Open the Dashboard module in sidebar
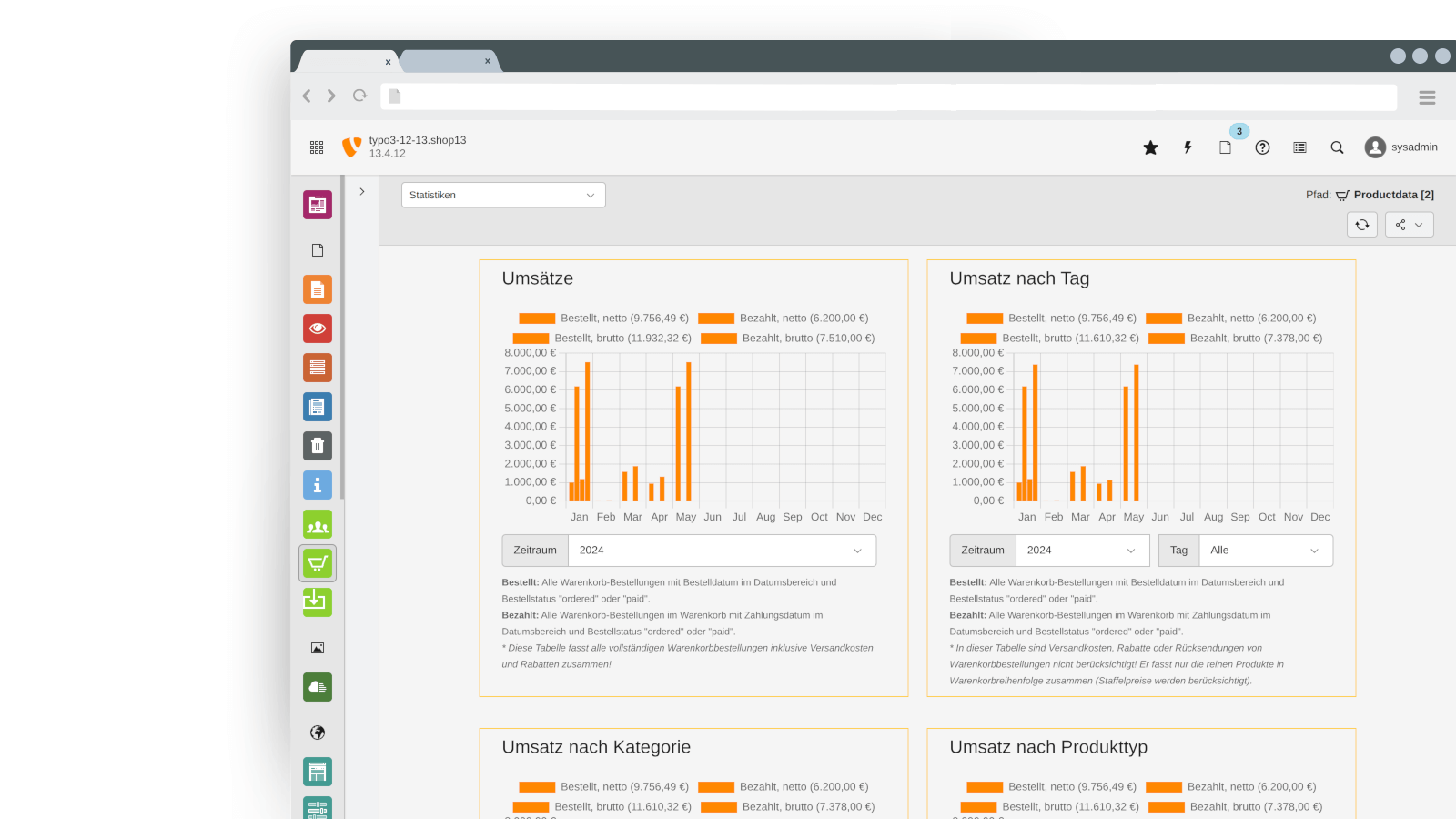Viewport: 1456px width, 819px height. [x=318, y=205]
